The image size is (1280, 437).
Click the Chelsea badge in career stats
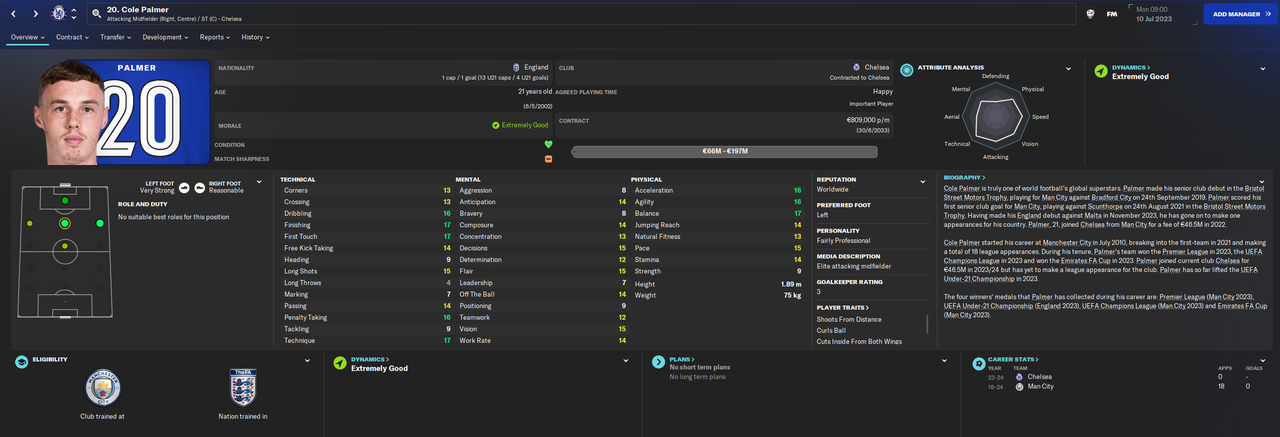(1019, 377)
